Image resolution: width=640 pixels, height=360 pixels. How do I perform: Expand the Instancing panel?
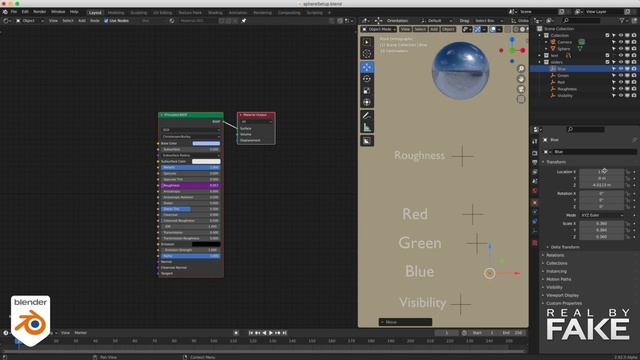click(556, 271)
